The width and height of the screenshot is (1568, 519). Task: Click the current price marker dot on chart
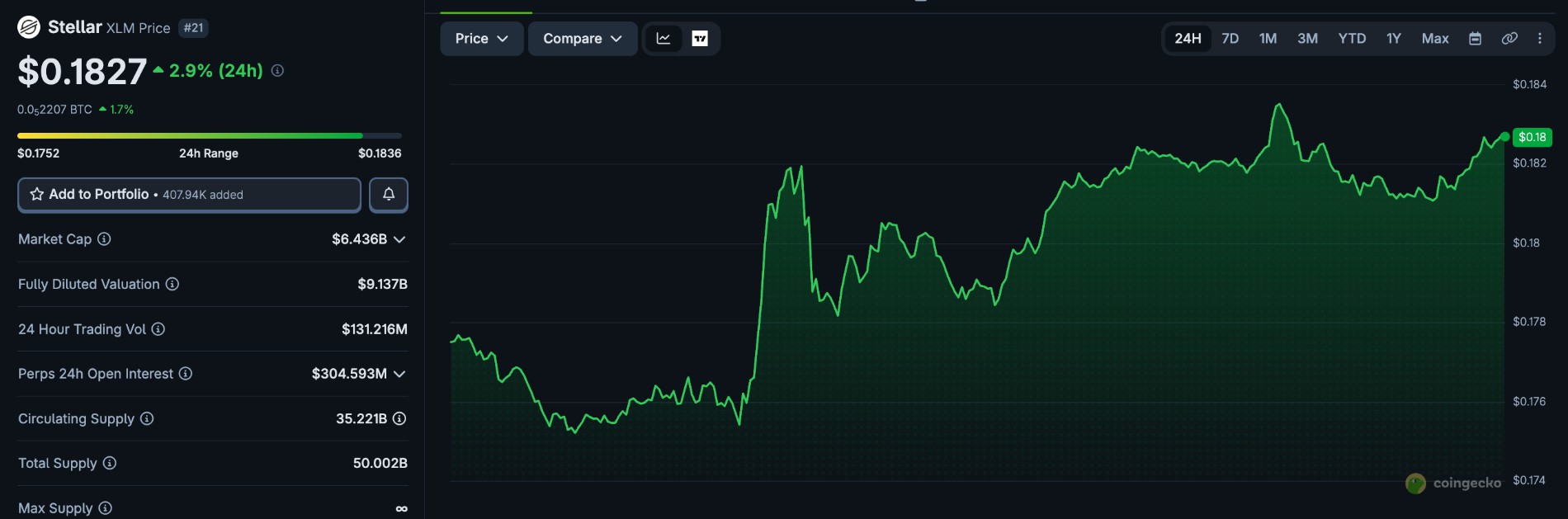click(x=1504, y=137)
